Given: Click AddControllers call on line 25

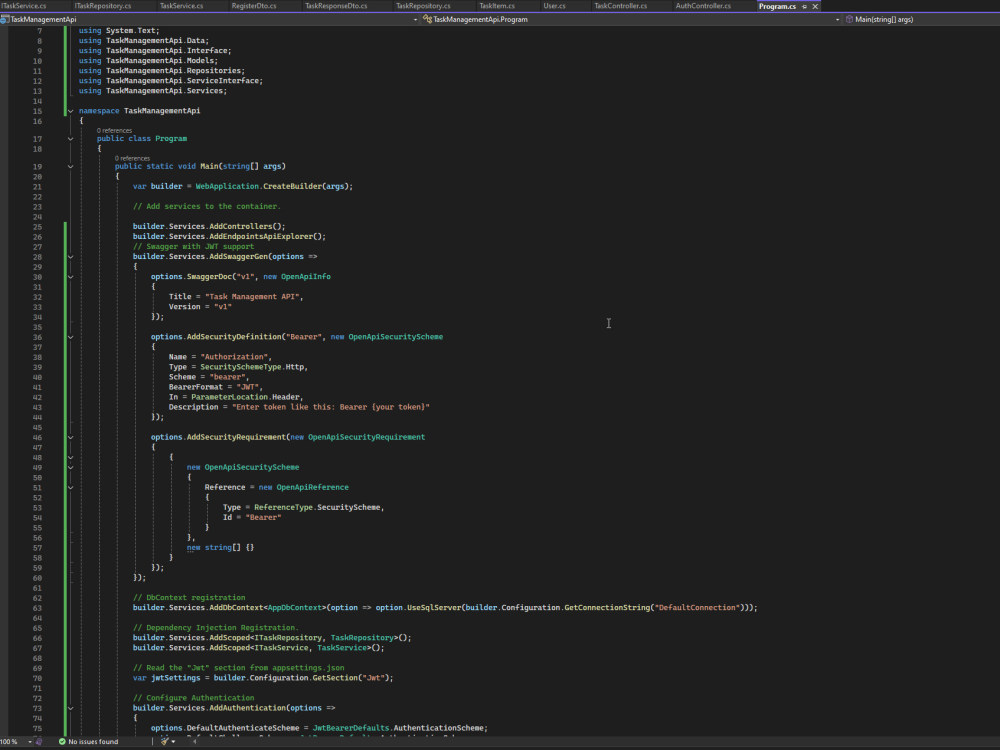Looking at the screenshot, I should coord(240,226).
